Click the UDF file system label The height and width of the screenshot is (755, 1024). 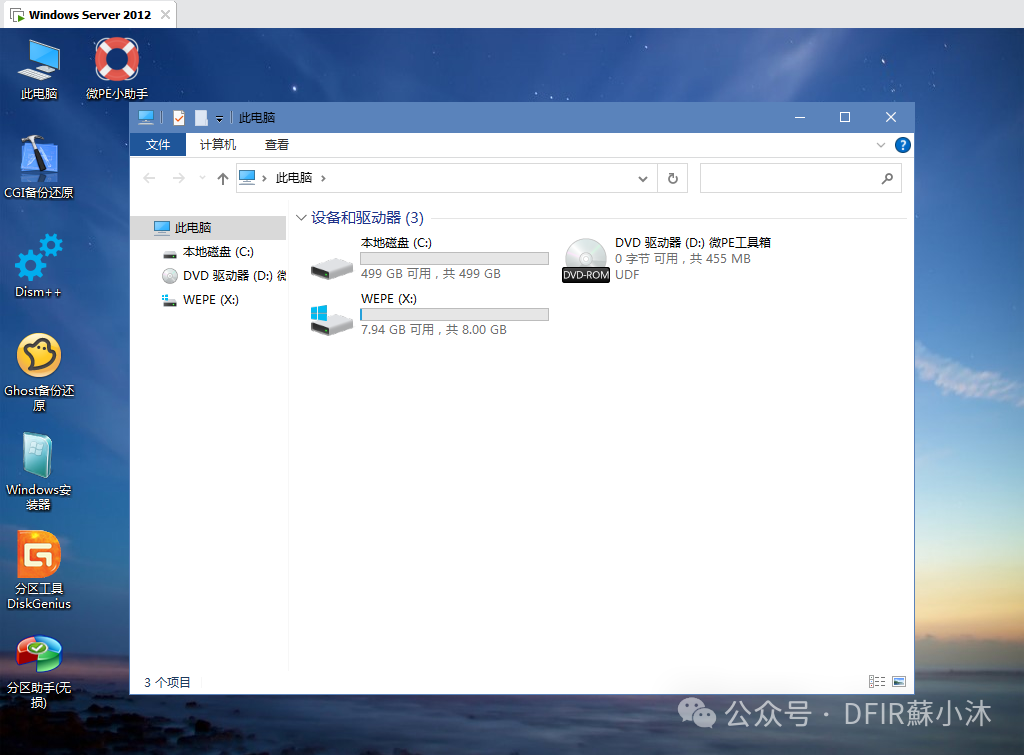(627, 275)
